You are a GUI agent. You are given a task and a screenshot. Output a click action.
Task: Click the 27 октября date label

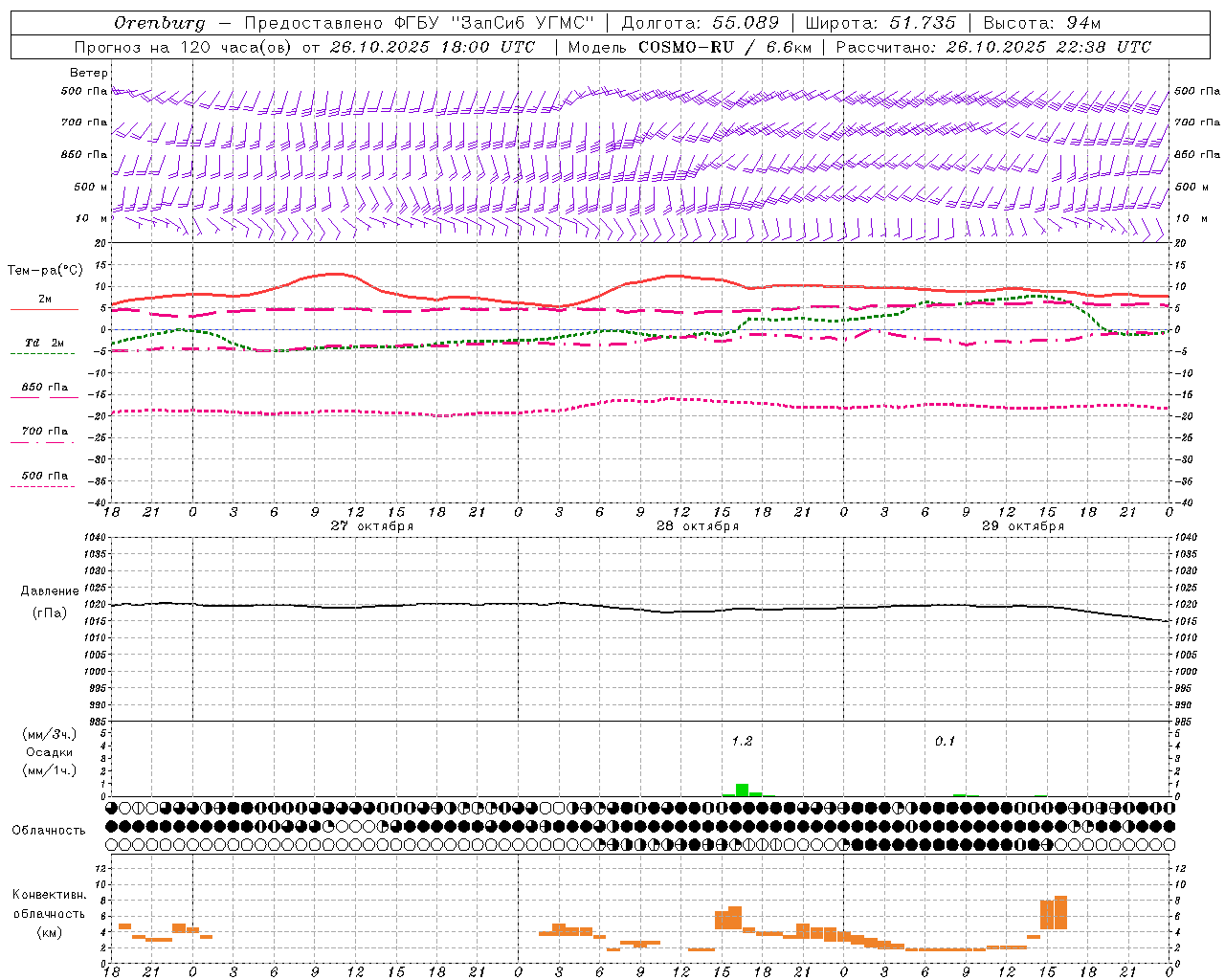point(372,526)
